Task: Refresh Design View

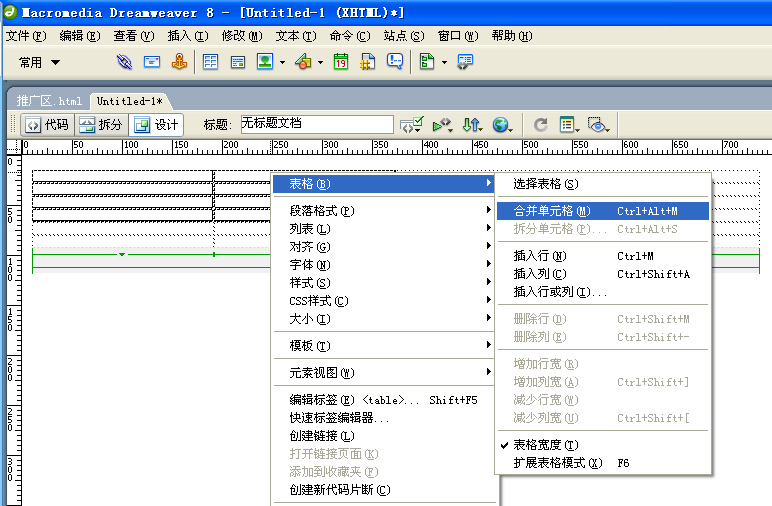Action: coord(541,125)
